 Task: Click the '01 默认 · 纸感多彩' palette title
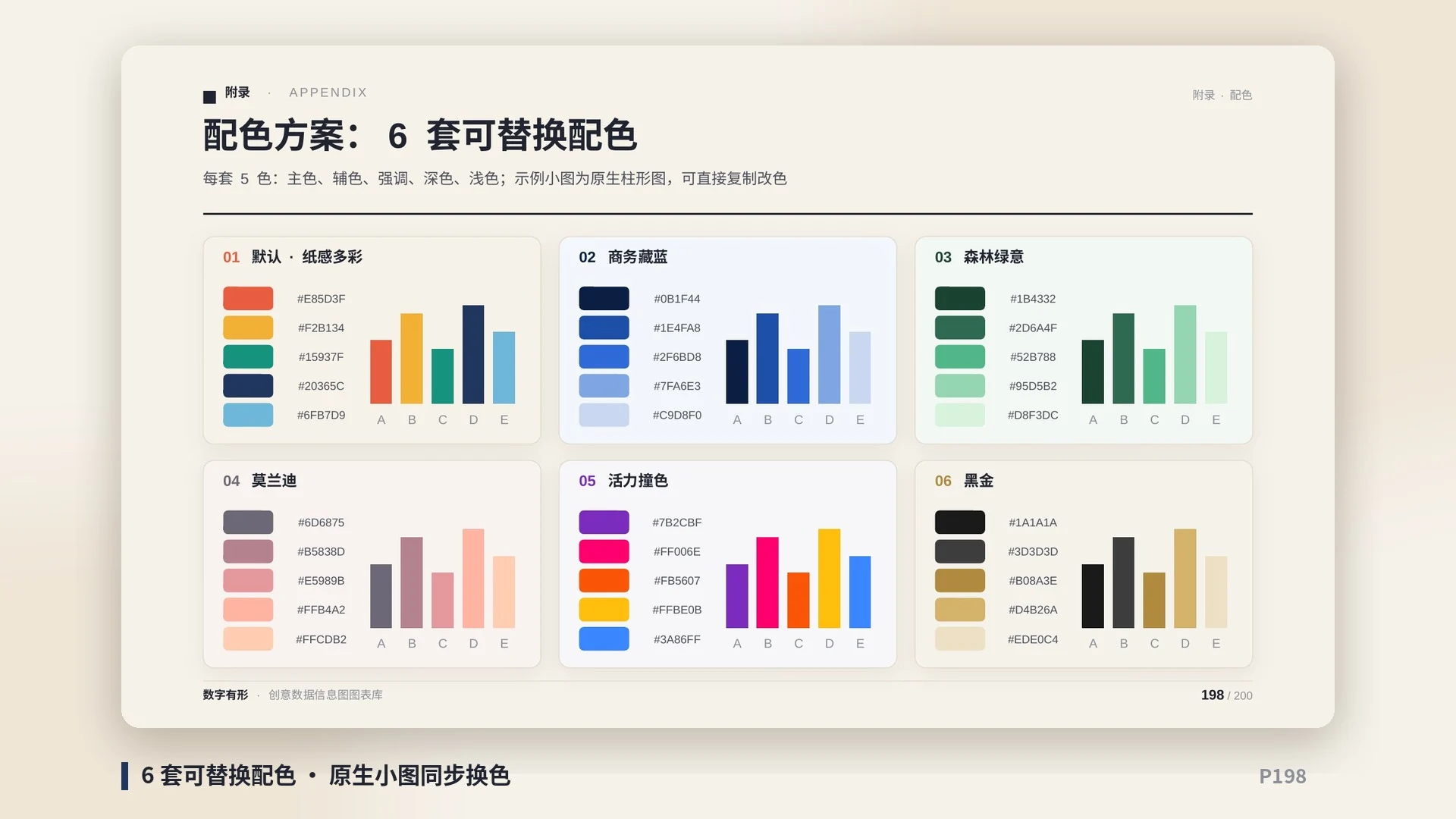[293, 257]
